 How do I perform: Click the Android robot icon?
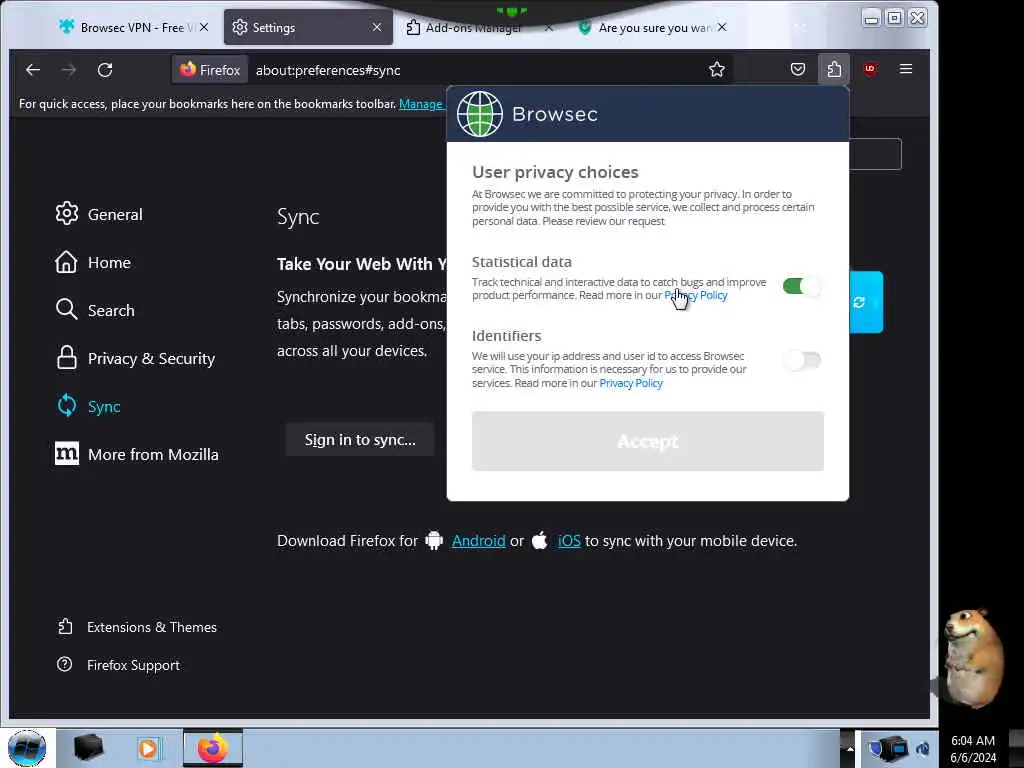coord(434,541)
